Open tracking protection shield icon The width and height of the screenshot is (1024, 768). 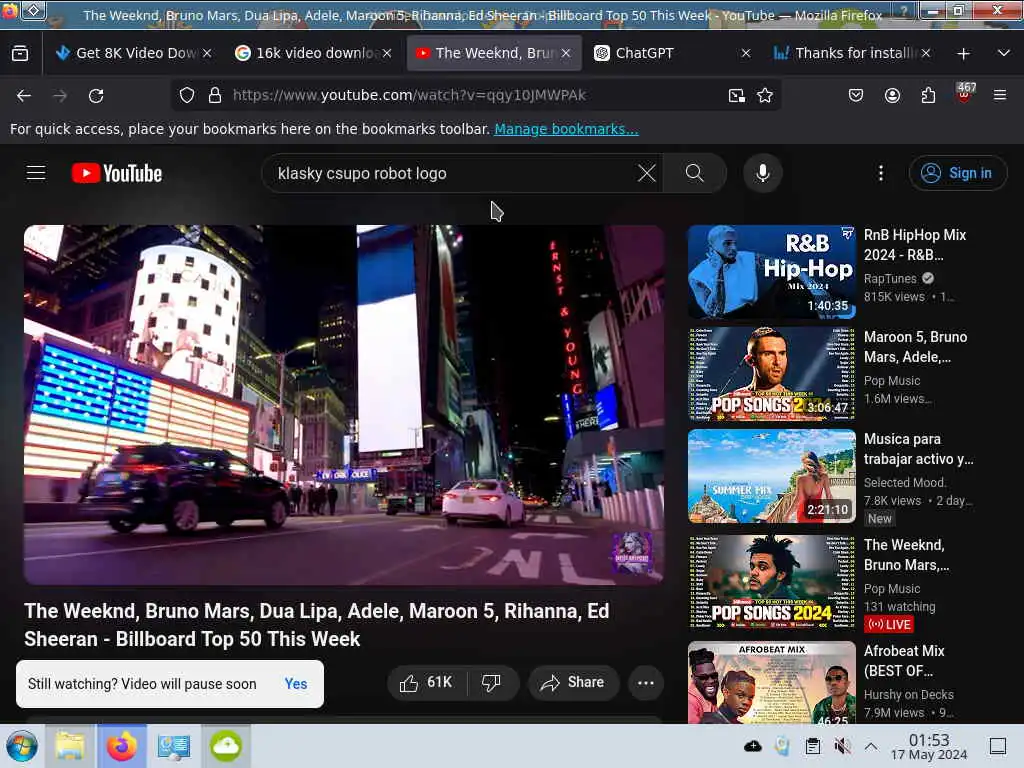pos(187,95)
